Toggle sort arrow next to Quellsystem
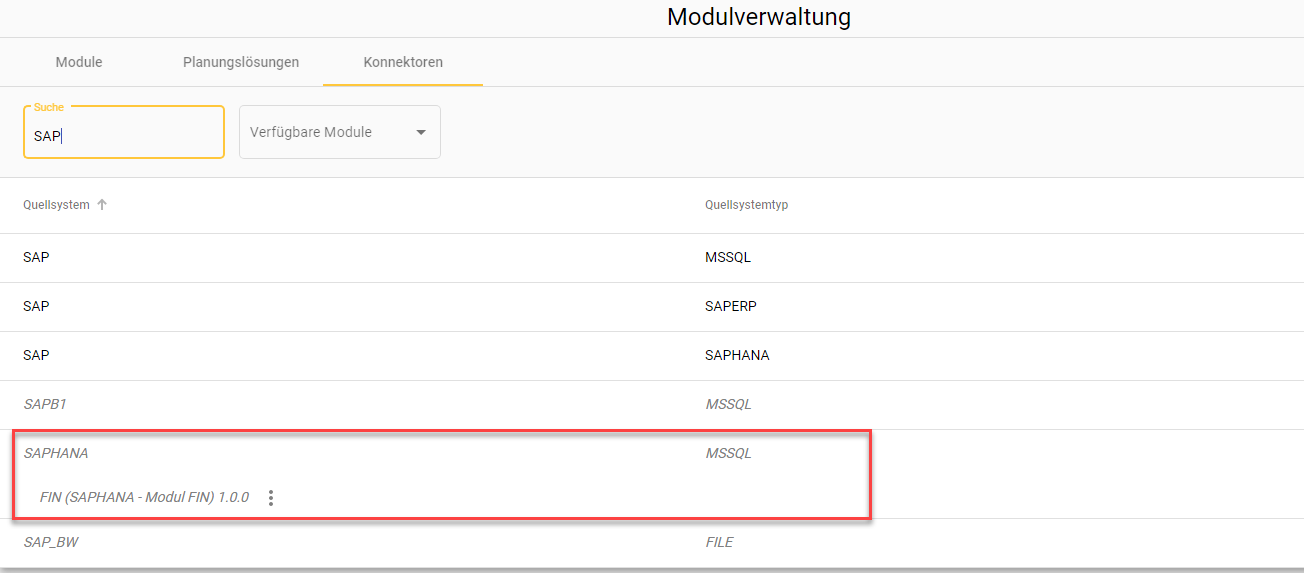The height and width of the screenshot is (573, 1304). click(102, 205)
